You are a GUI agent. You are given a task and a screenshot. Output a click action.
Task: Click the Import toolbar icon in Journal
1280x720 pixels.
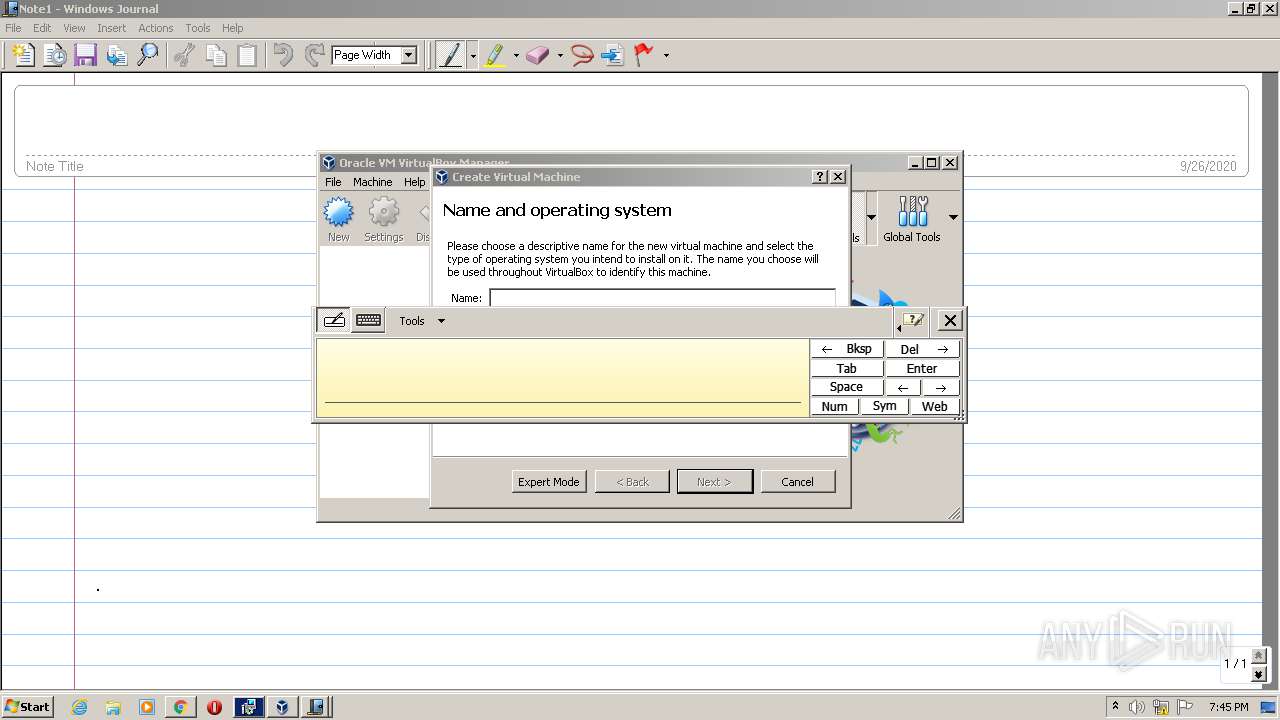[x=117, y=55]
